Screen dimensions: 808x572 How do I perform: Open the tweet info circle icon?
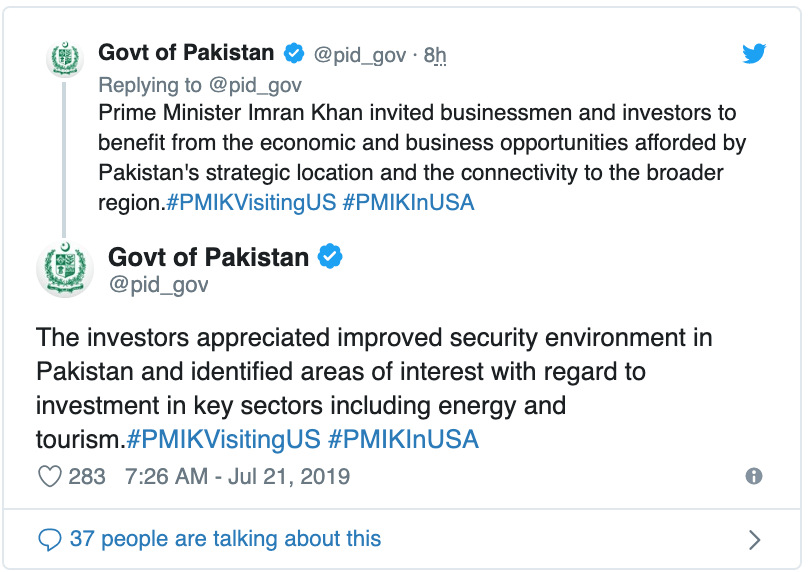(753, 476)
